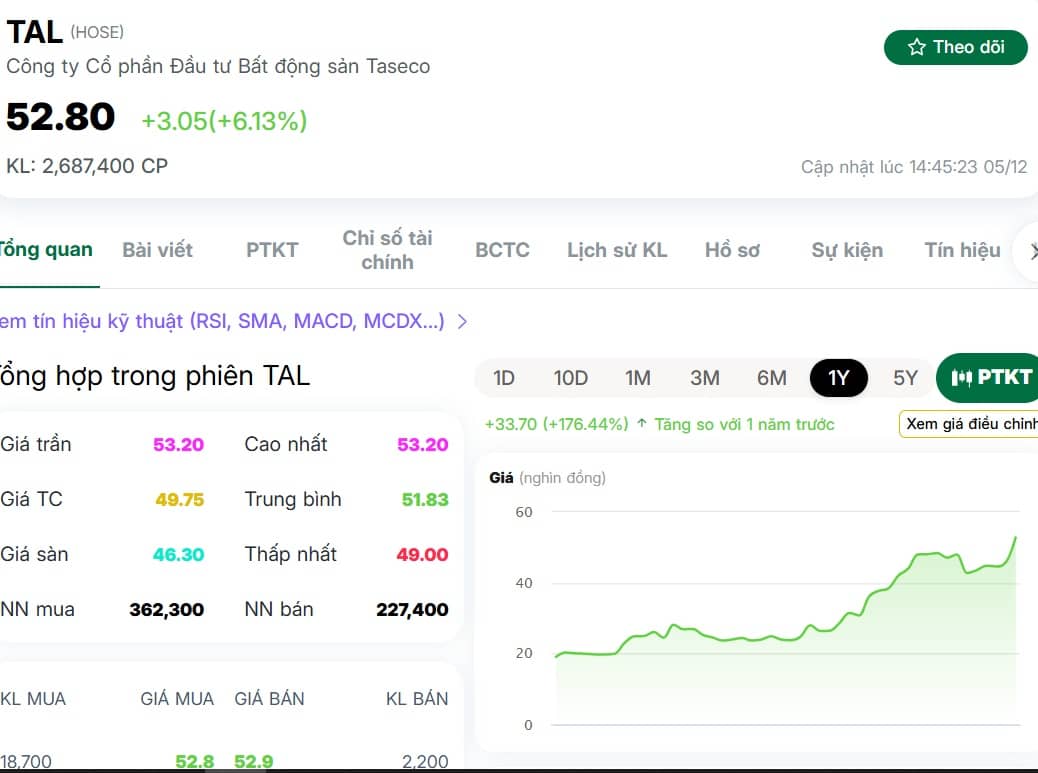Click the GIÁ BÁN value 52.9

pyautogui.click(x=253, y=760)
